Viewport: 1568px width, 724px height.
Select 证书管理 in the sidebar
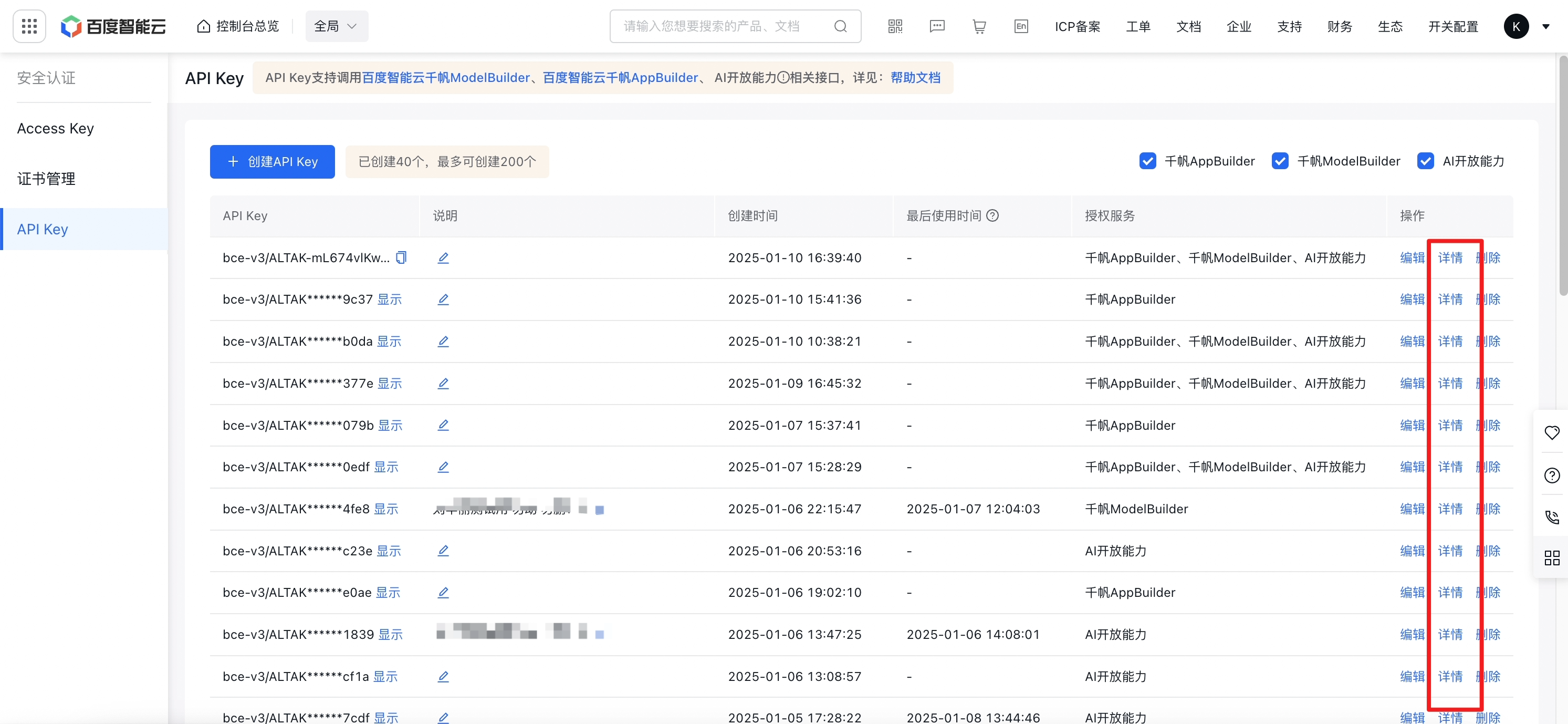46,179
